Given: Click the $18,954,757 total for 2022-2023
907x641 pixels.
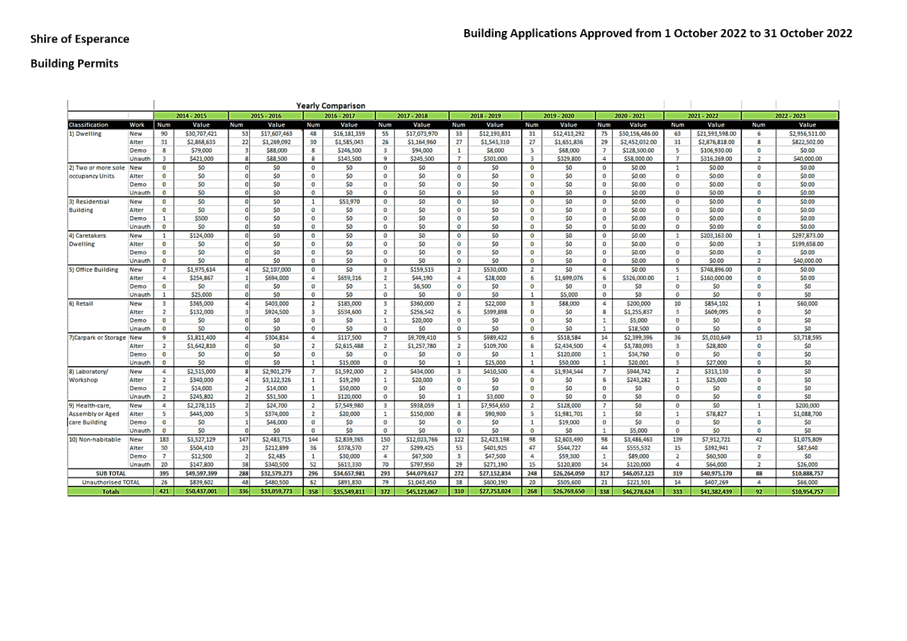Looking at the screenshot, I should (804, 492).
